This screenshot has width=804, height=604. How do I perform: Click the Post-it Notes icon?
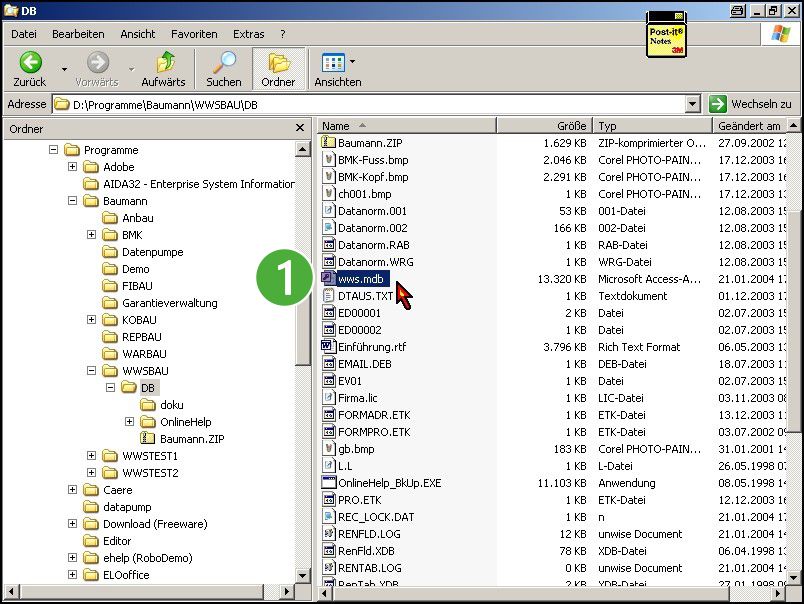666,35
